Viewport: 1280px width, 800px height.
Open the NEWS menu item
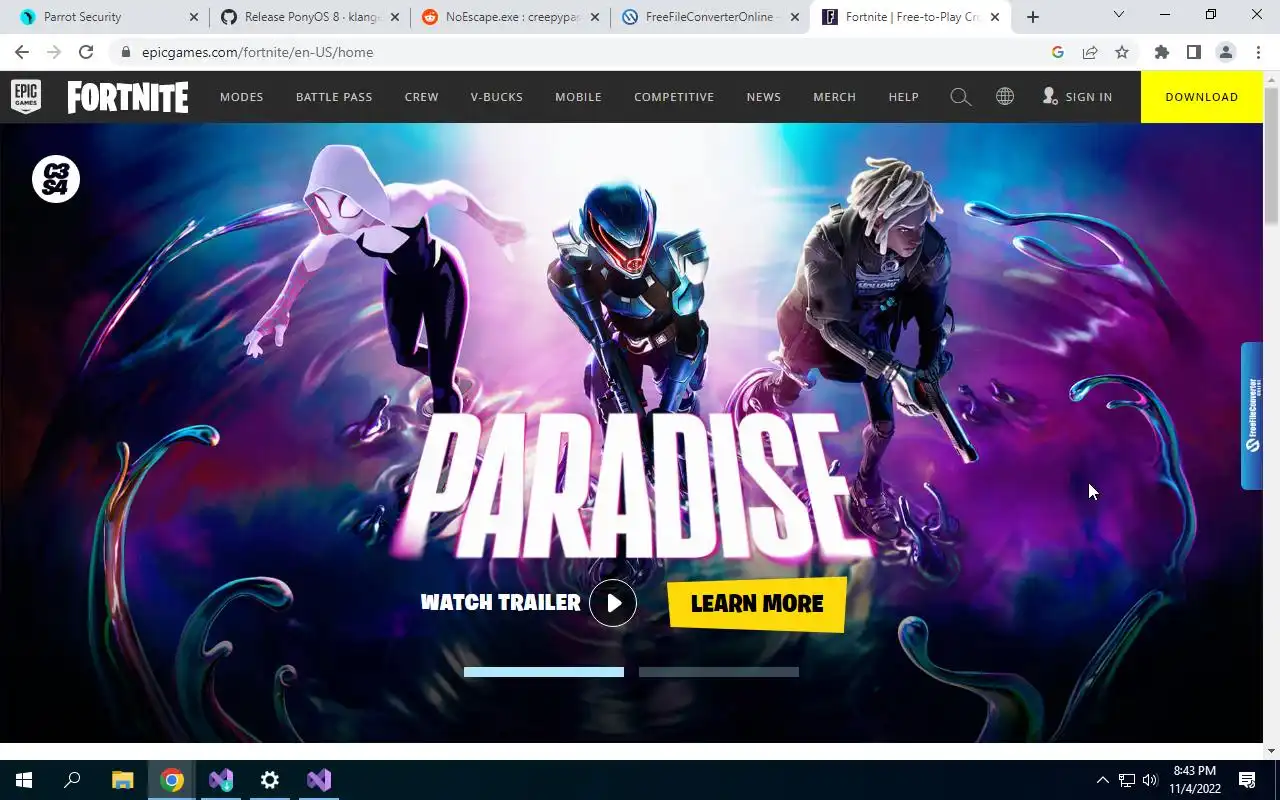(764, 97)
